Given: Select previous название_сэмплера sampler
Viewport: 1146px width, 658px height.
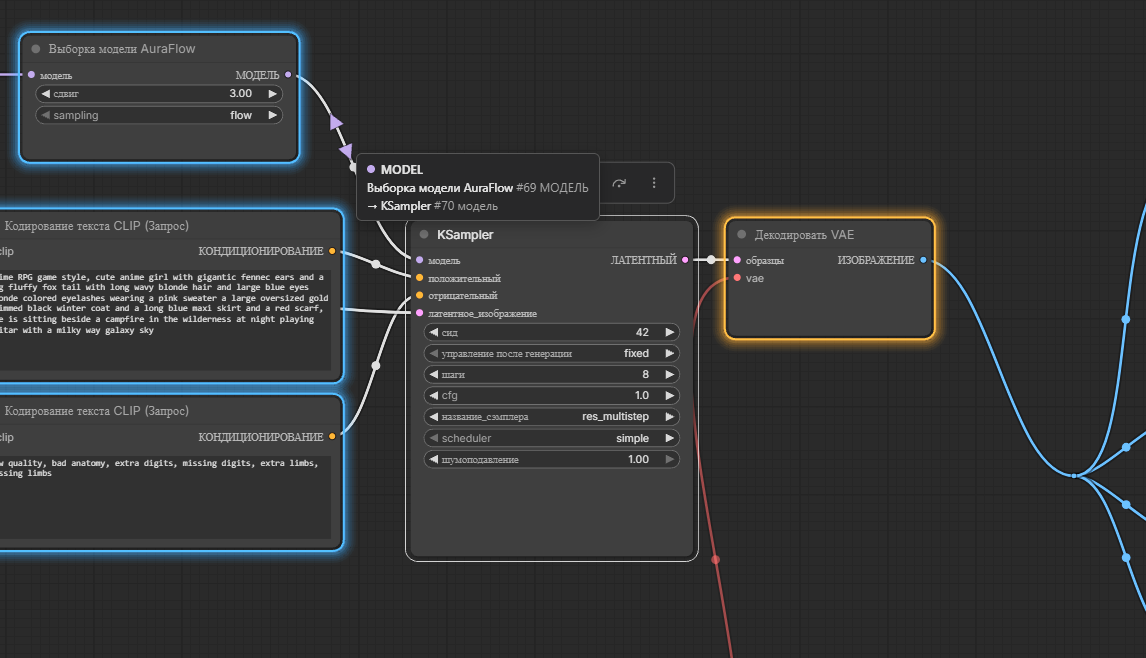Looking at the screenshot, I should coord(433,417).
